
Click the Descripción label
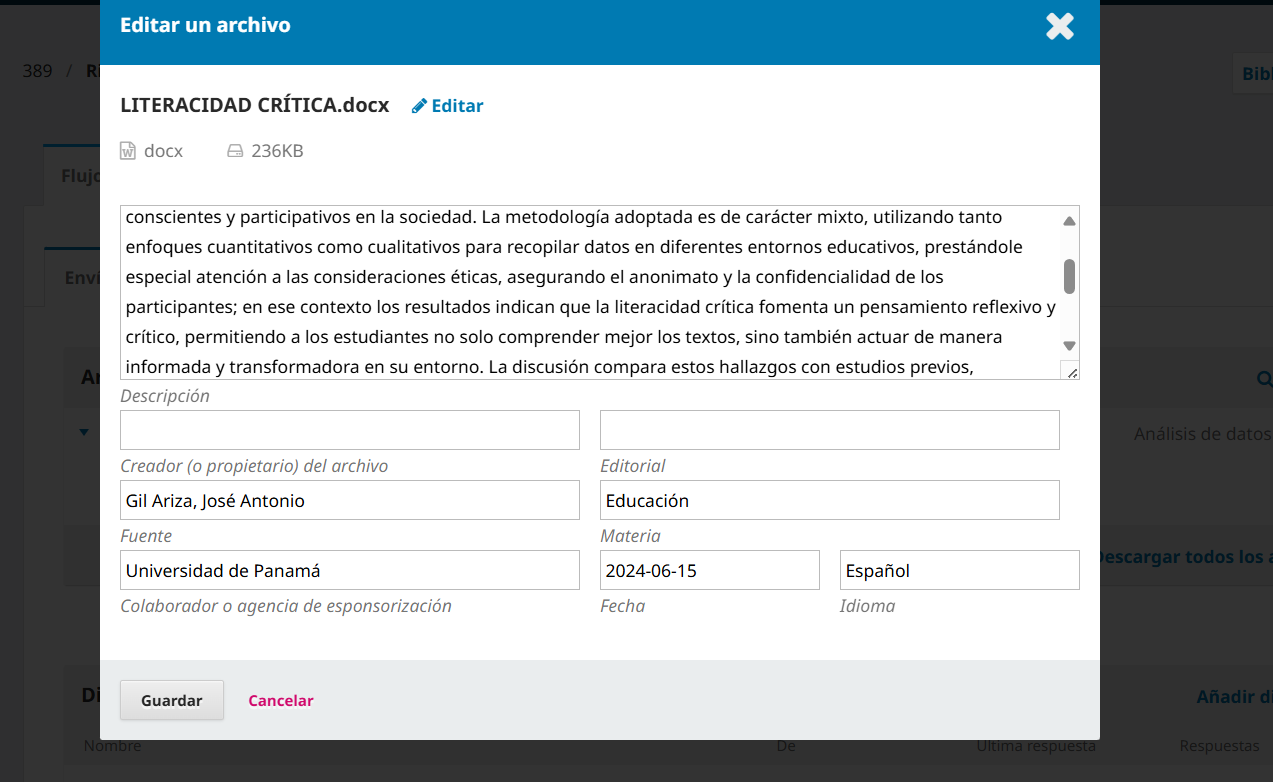click(x=165, y=396)
